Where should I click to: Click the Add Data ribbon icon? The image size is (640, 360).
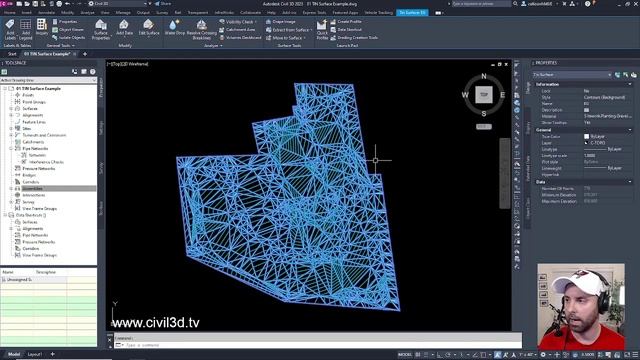click(x=124, y=27)
